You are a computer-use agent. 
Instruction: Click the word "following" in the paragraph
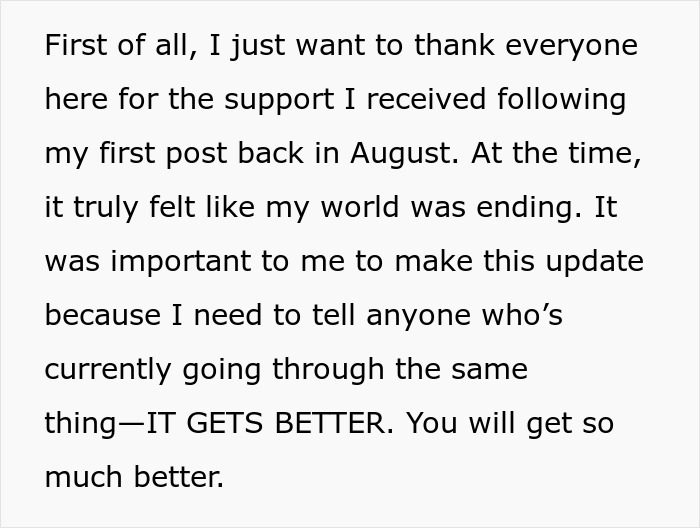[564, 101]
